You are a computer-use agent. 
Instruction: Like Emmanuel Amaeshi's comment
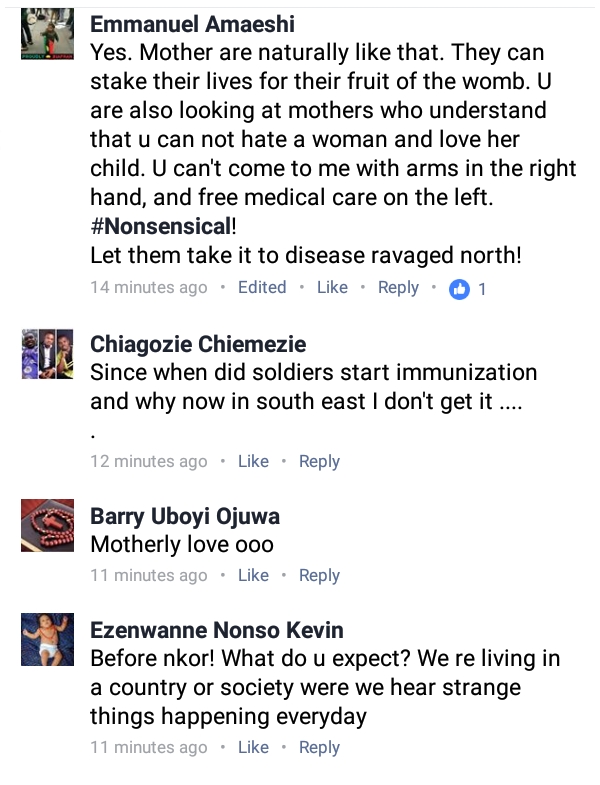332,287
